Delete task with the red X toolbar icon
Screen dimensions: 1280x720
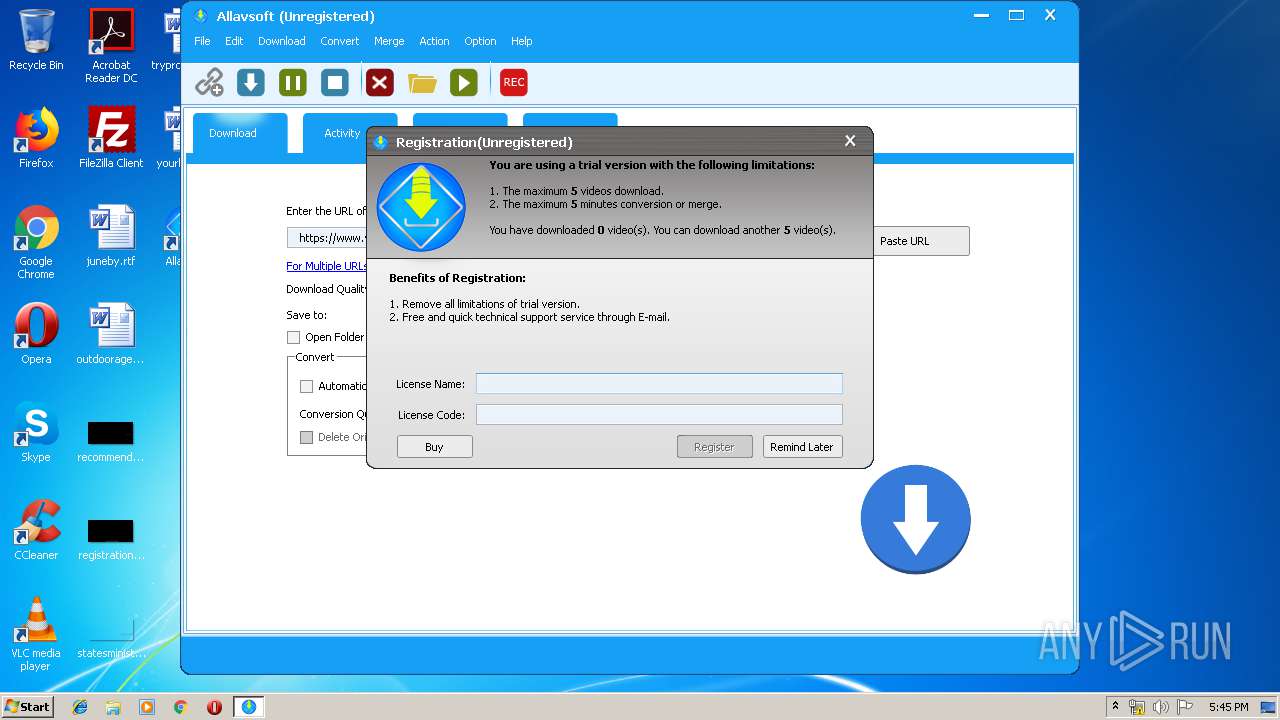click(x=379, y=82)
